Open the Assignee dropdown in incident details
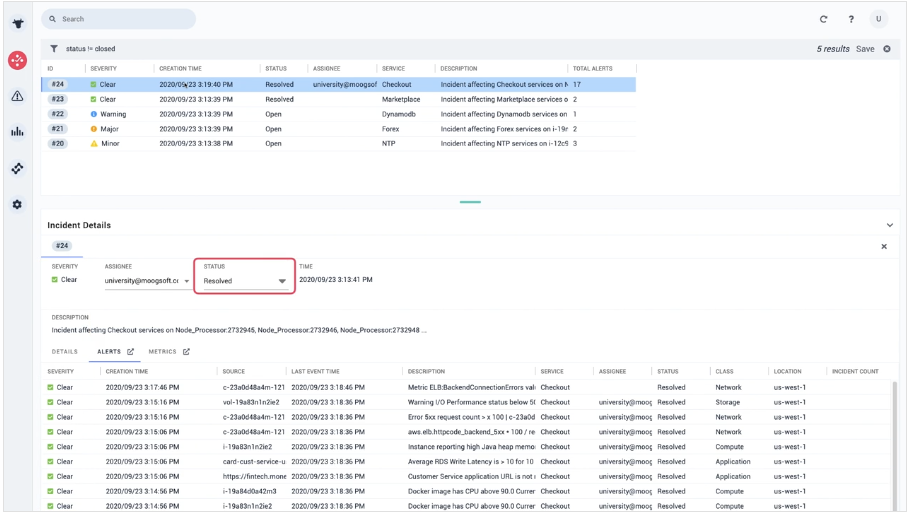 coord(147,281)
